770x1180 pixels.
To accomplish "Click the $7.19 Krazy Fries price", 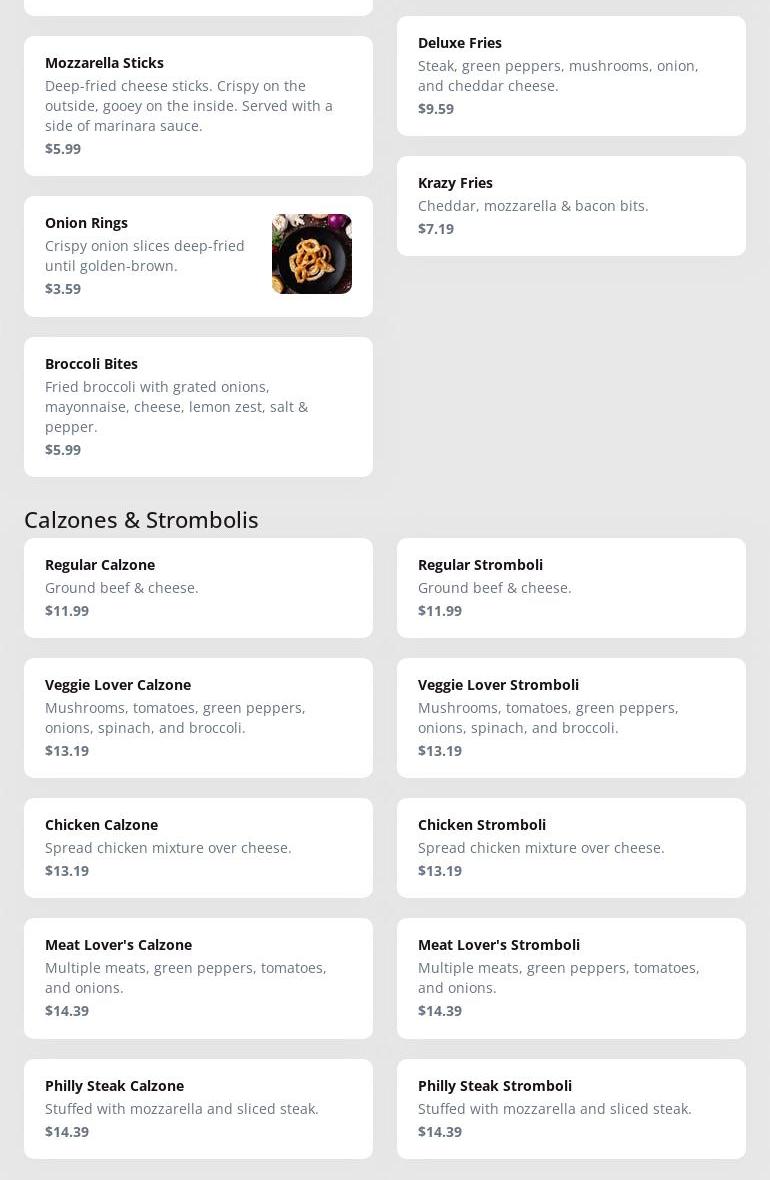I will [x=436, y=229].
